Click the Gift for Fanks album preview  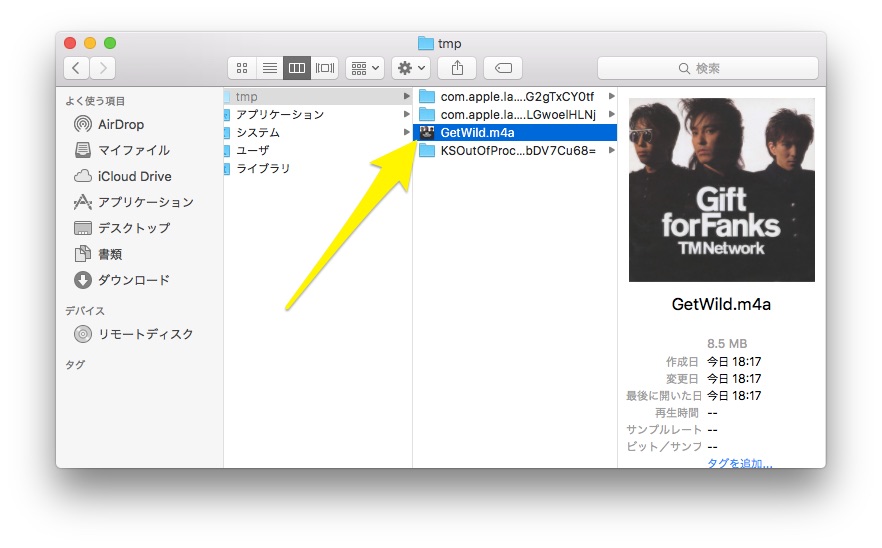pos(722,190)
